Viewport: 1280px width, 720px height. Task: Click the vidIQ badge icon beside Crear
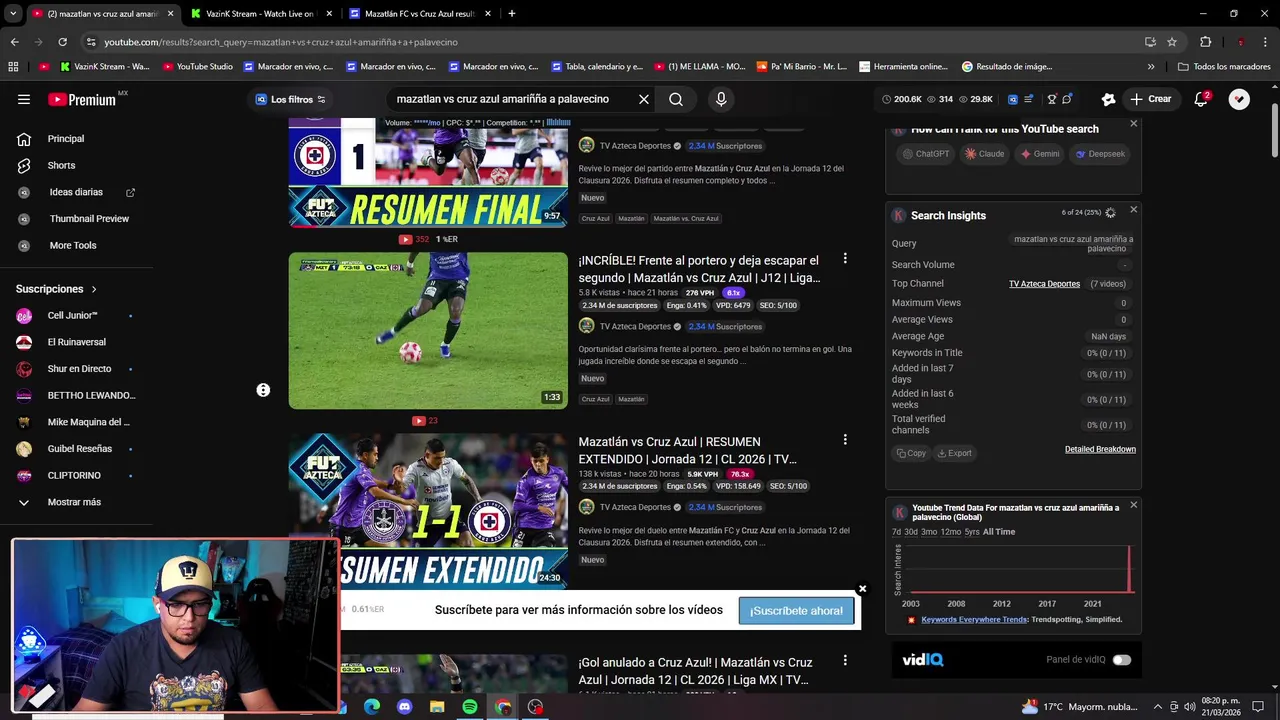click(x=1108, y=99)
